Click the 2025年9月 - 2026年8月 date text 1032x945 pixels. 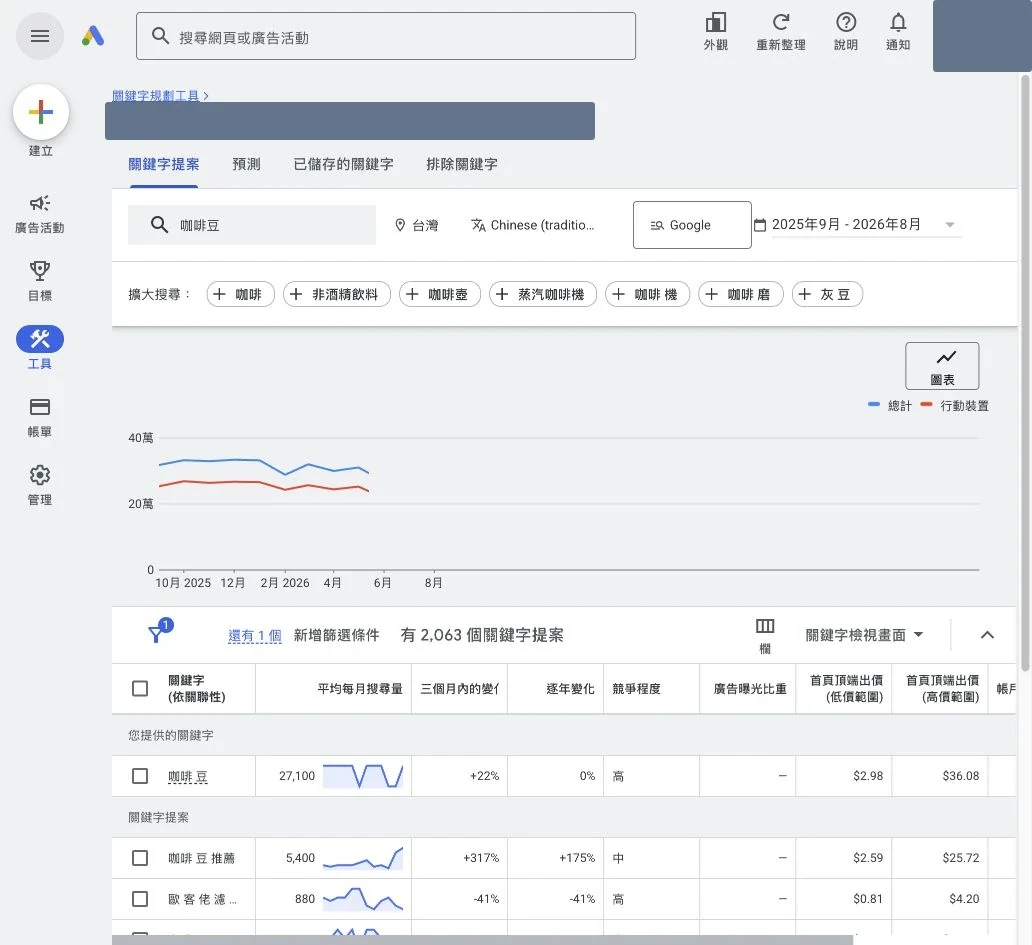tap(846, 224)
